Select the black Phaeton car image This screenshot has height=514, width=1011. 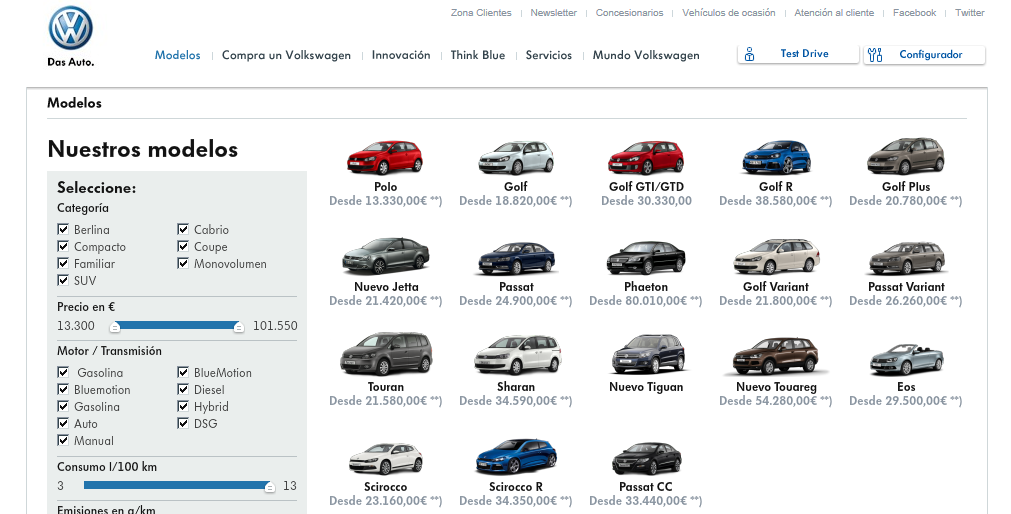pyautogui.click(x=646, y=257)
